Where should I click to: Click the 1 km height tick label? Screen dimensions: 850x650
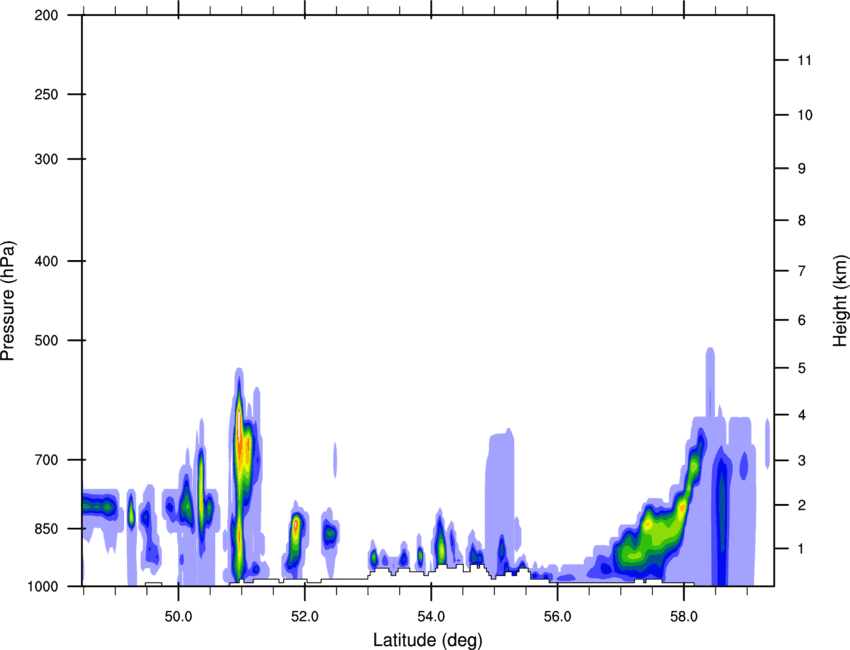point(802,549)
